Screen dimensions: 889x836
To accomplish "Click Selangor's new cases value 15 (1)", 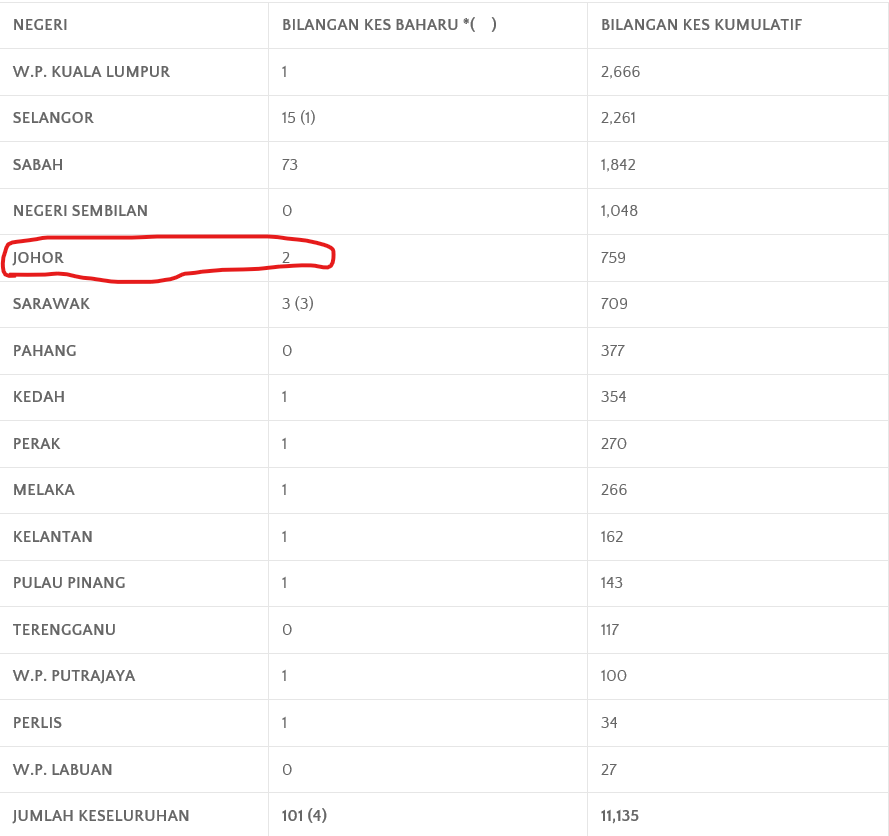I will [298, 118].
